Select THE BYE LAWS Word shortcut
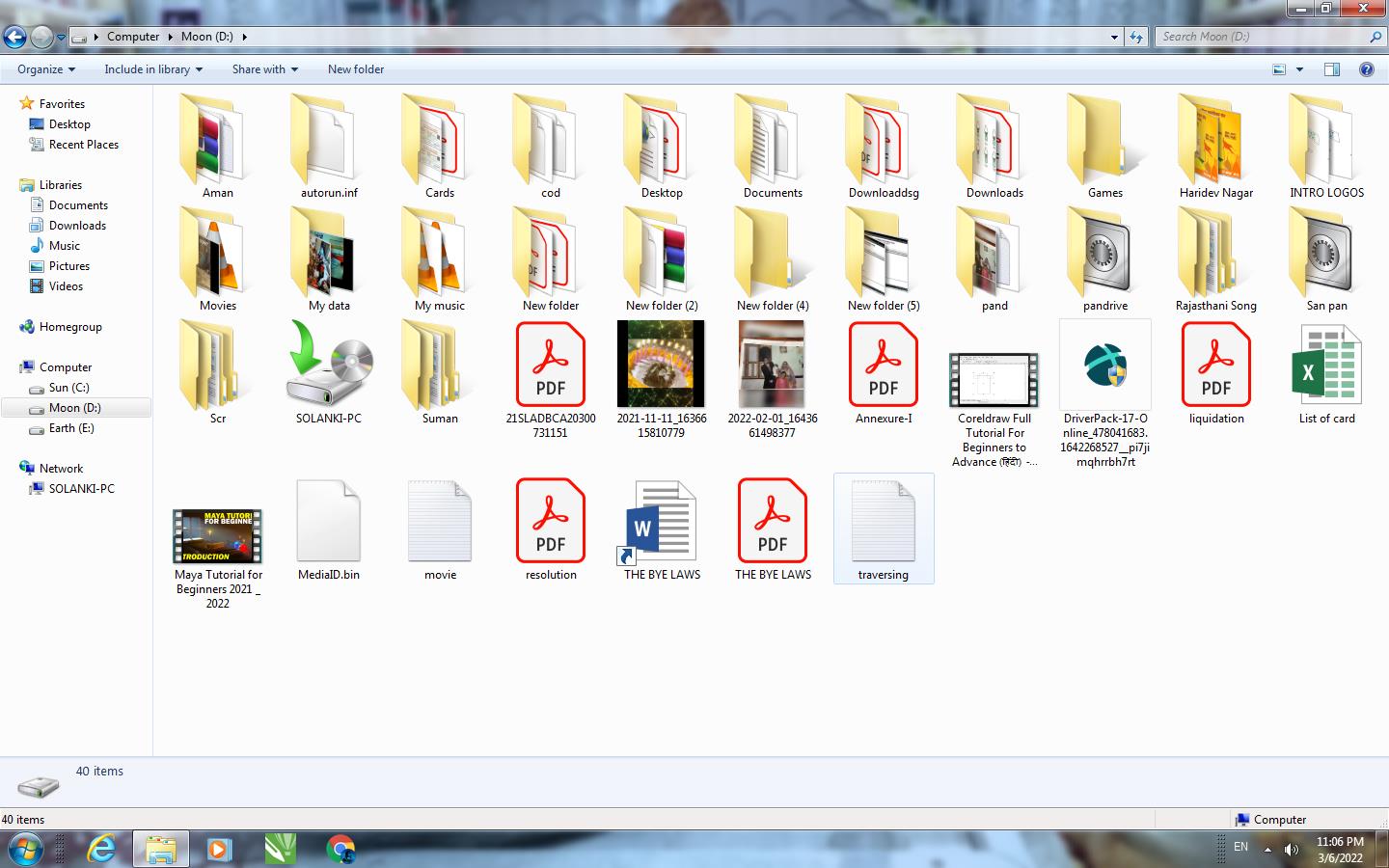1389x868 pixels. point(662,523)
